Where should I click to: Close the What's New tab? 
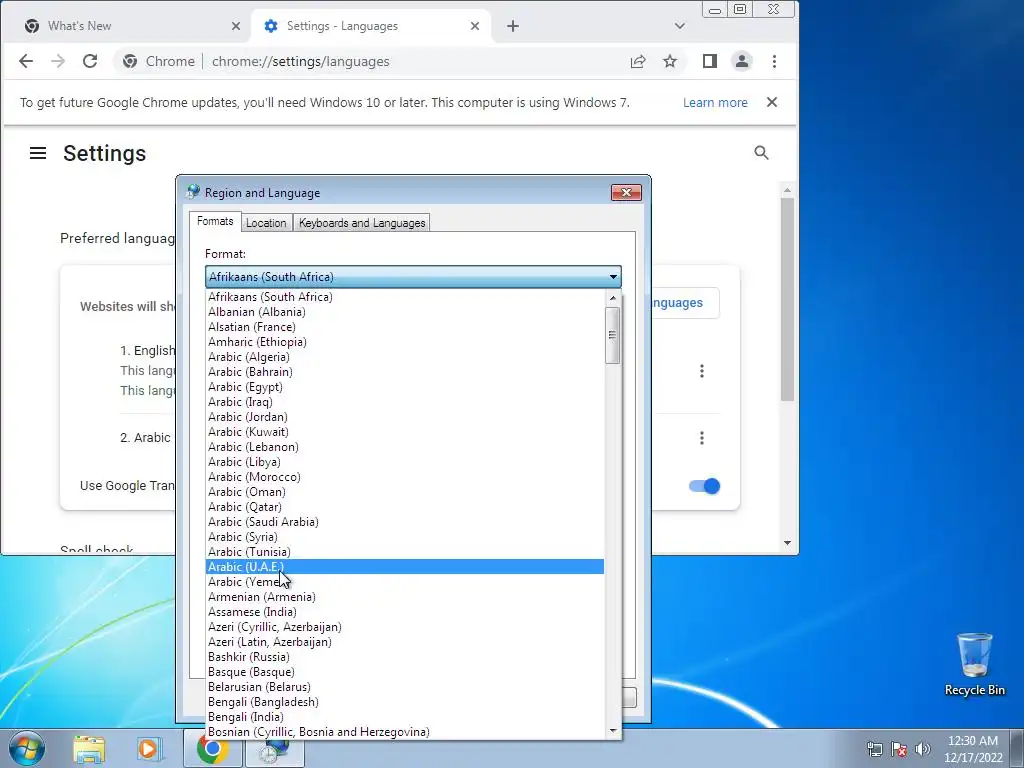tap(236, 26)
